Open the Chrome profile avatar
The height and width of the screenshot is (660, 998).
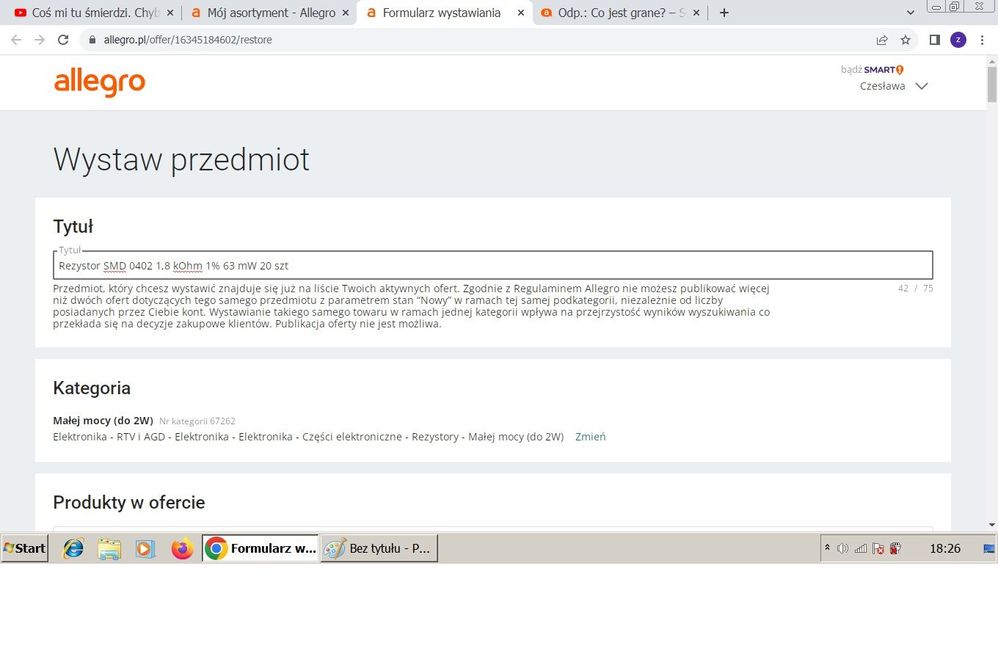(958, 40)
